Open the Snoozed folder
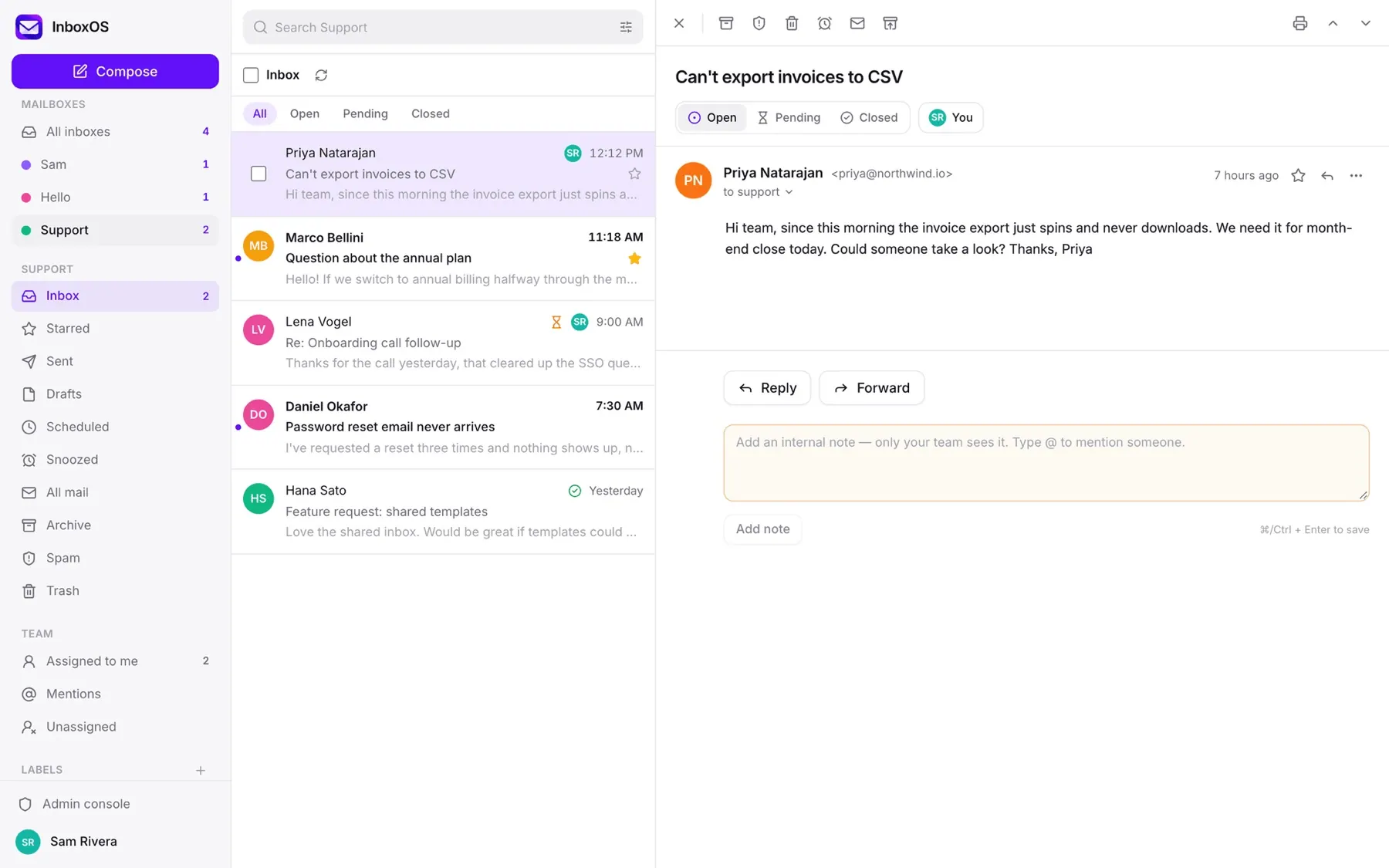This screenshot has width=1389, height=868. (x=115, y=460)
